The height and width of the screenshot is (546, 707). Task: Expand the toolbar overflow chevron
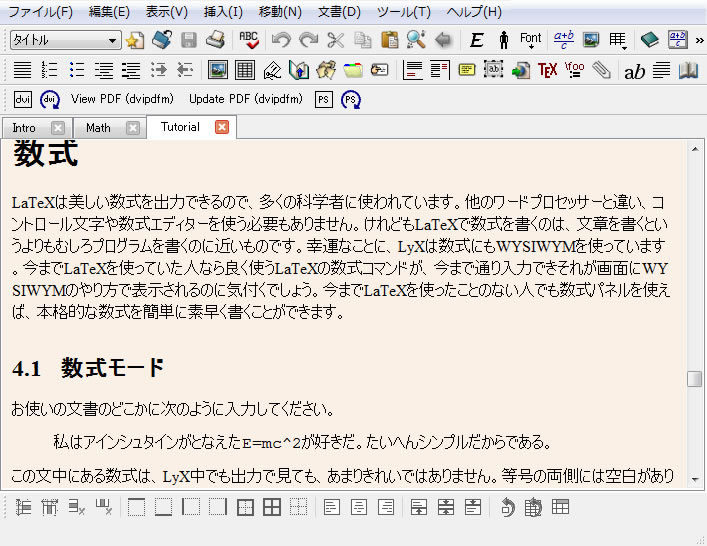click(x=698, y=40)
